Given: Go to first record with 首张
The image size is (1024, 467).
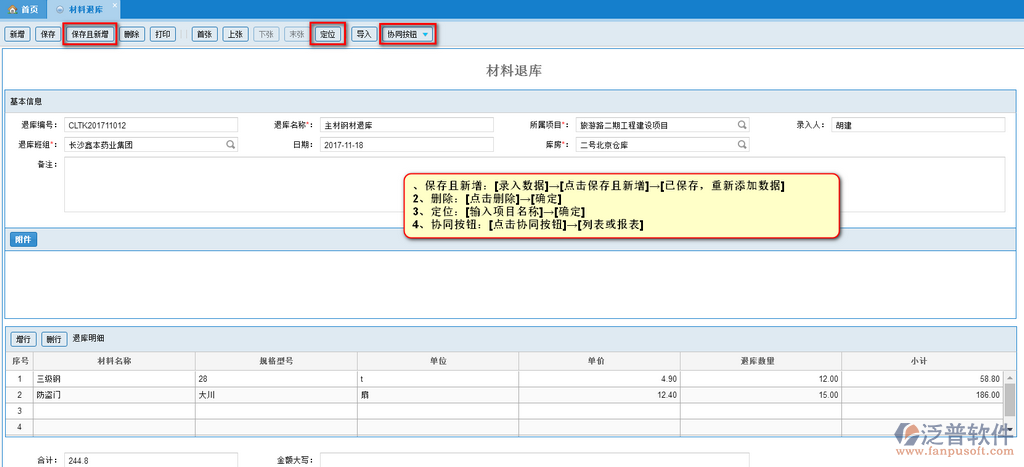Looking at the screenshot, I should [x=205, y=34].
